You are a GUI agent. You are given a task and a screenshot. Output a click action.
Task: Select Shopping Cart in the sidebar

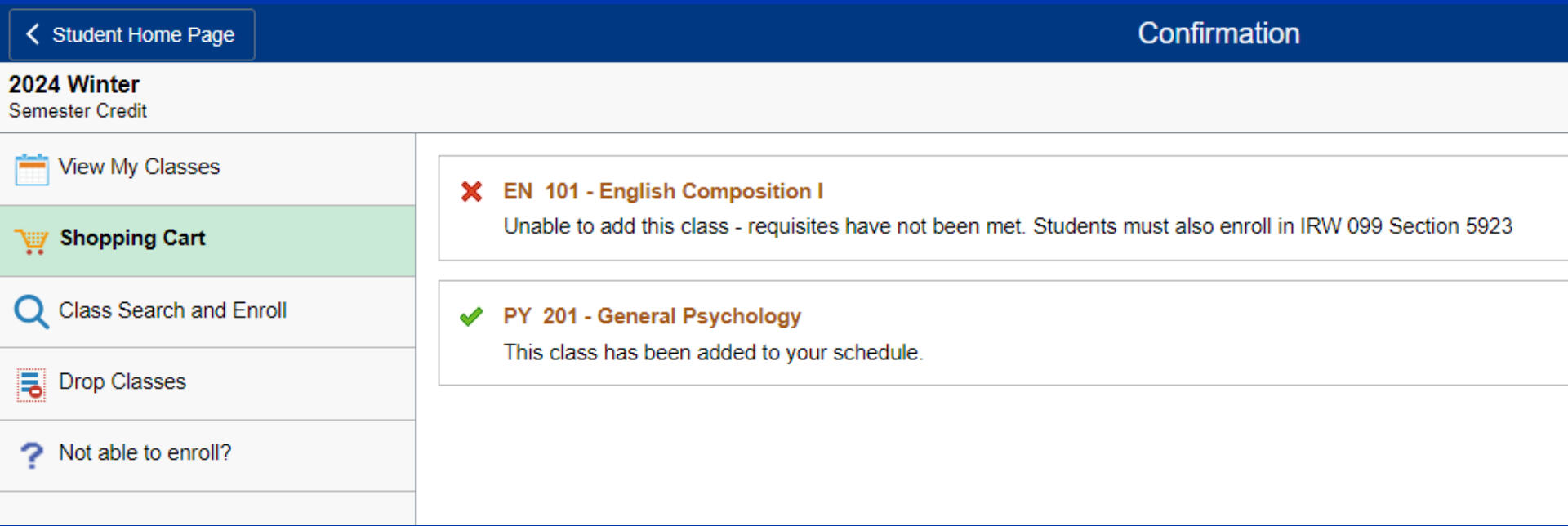tap(132, 238)
